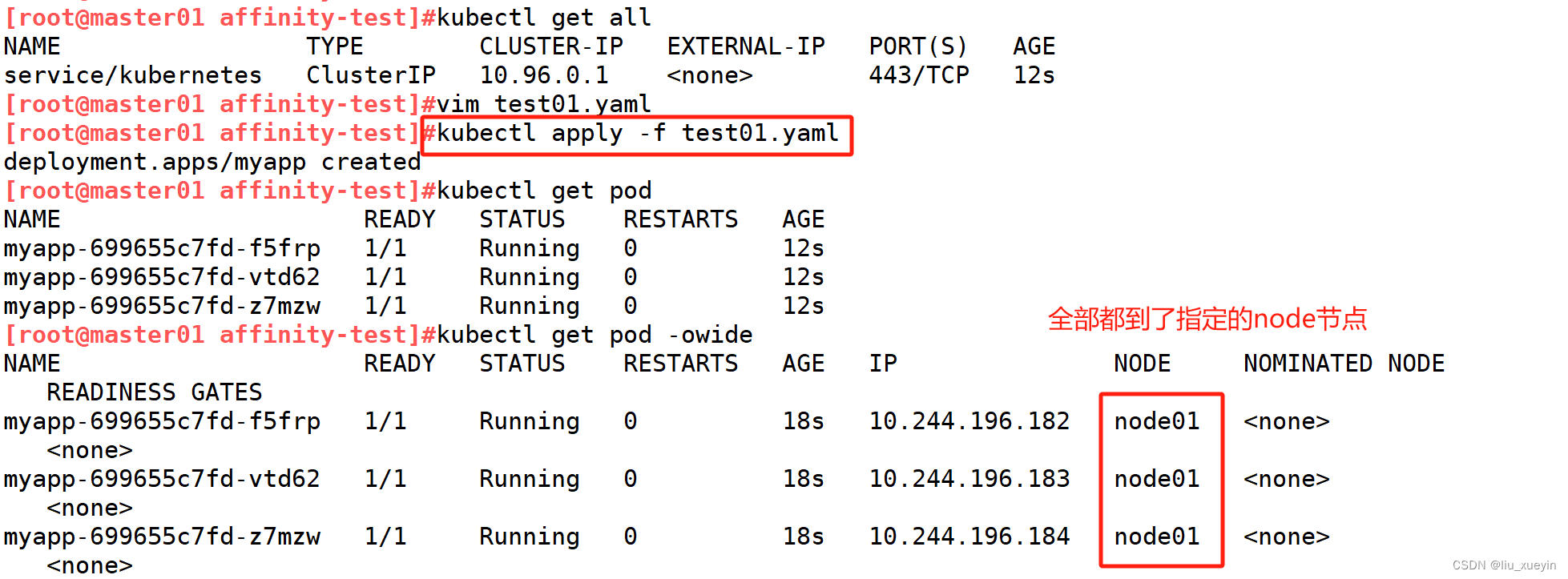Select IP address 10.244.196.184
Screen dimensions: 1568x579
click(969, 537)
